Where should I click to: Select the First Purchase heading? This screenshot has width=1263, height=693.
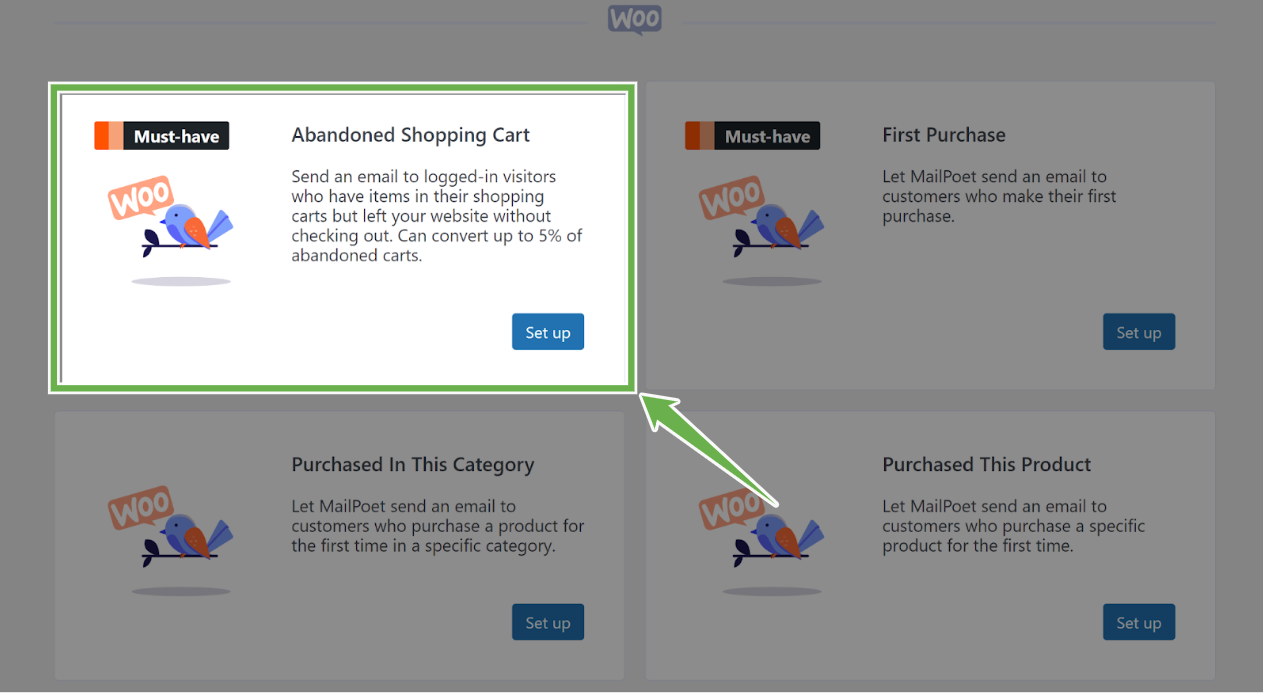tap(944, 135)
